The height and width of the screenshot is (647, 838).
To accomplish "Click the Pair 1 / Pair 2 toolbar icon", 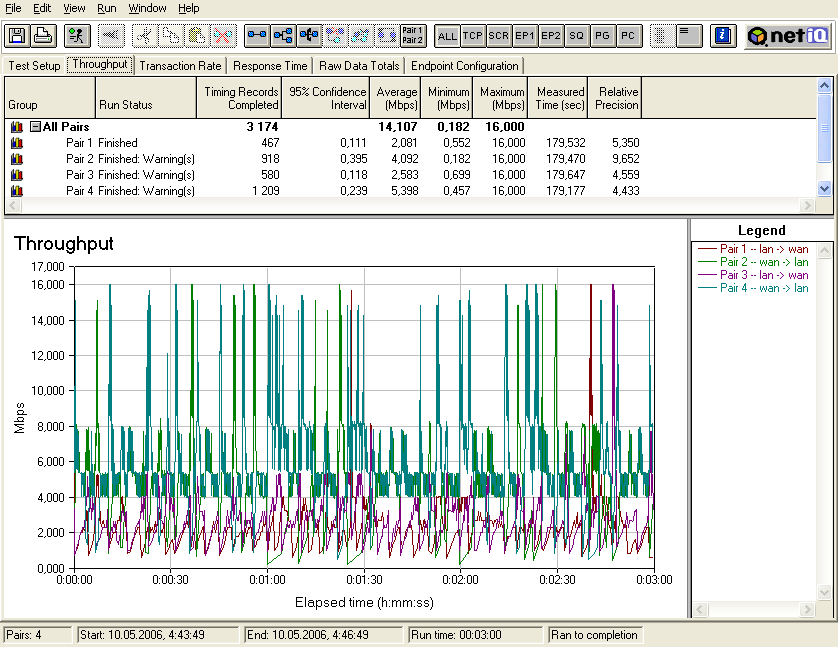I will (x=412, y=36).
